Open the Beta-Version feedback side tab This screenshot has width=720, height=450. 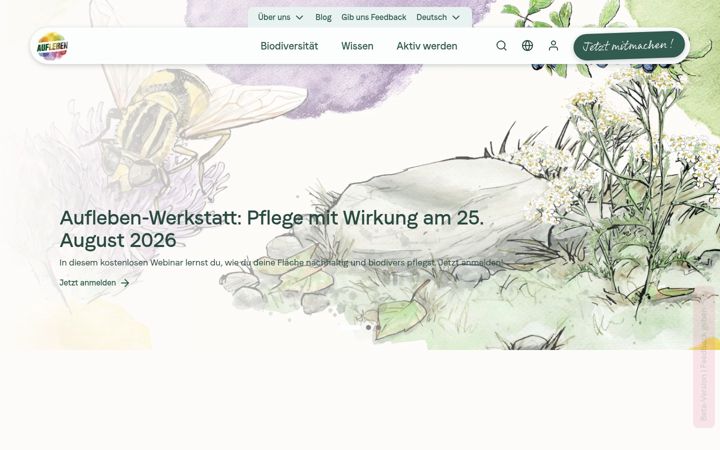coord(704,357)
